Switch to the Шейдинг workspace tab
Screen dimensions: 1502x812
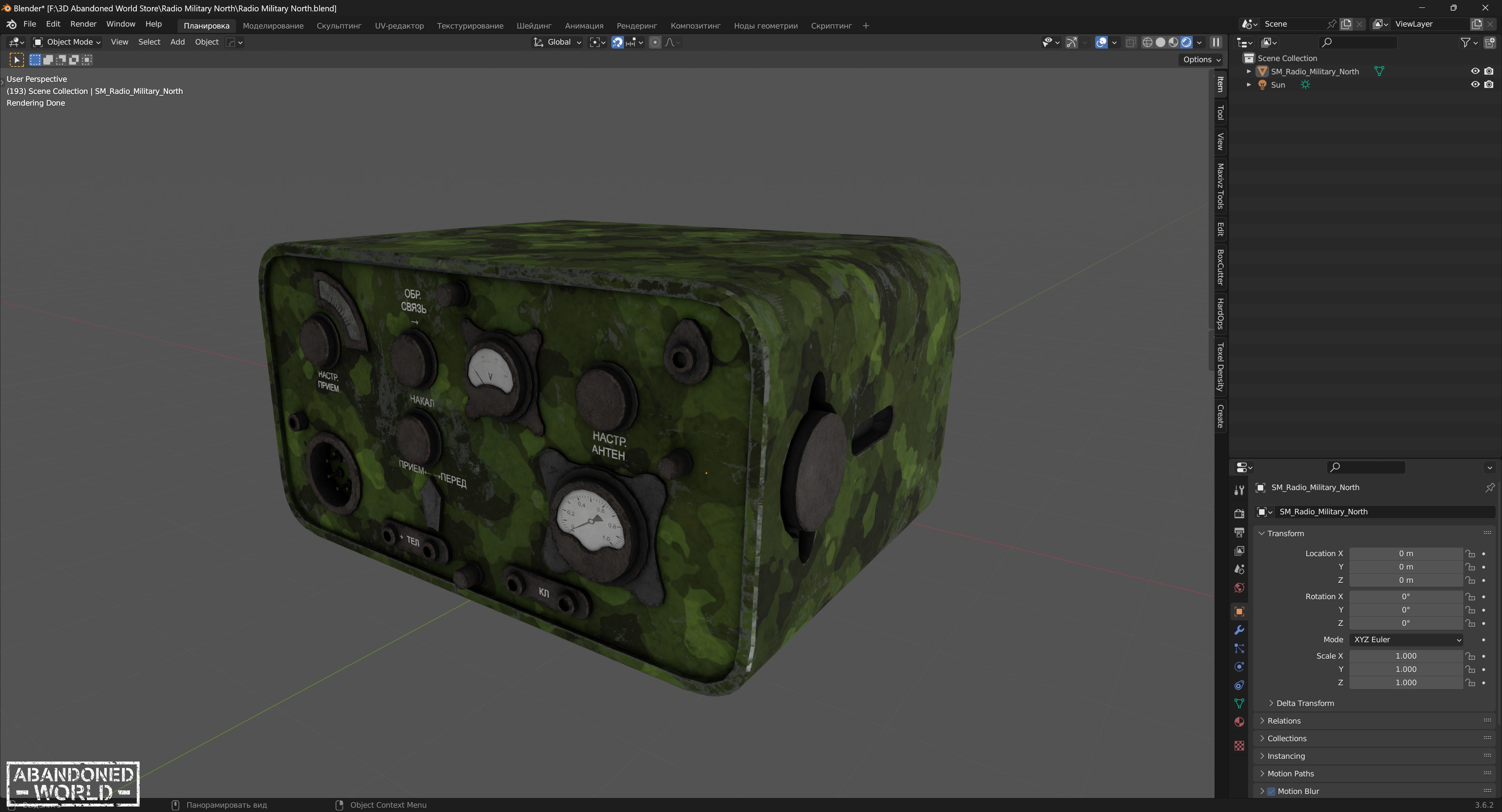[x=534, y=26]
